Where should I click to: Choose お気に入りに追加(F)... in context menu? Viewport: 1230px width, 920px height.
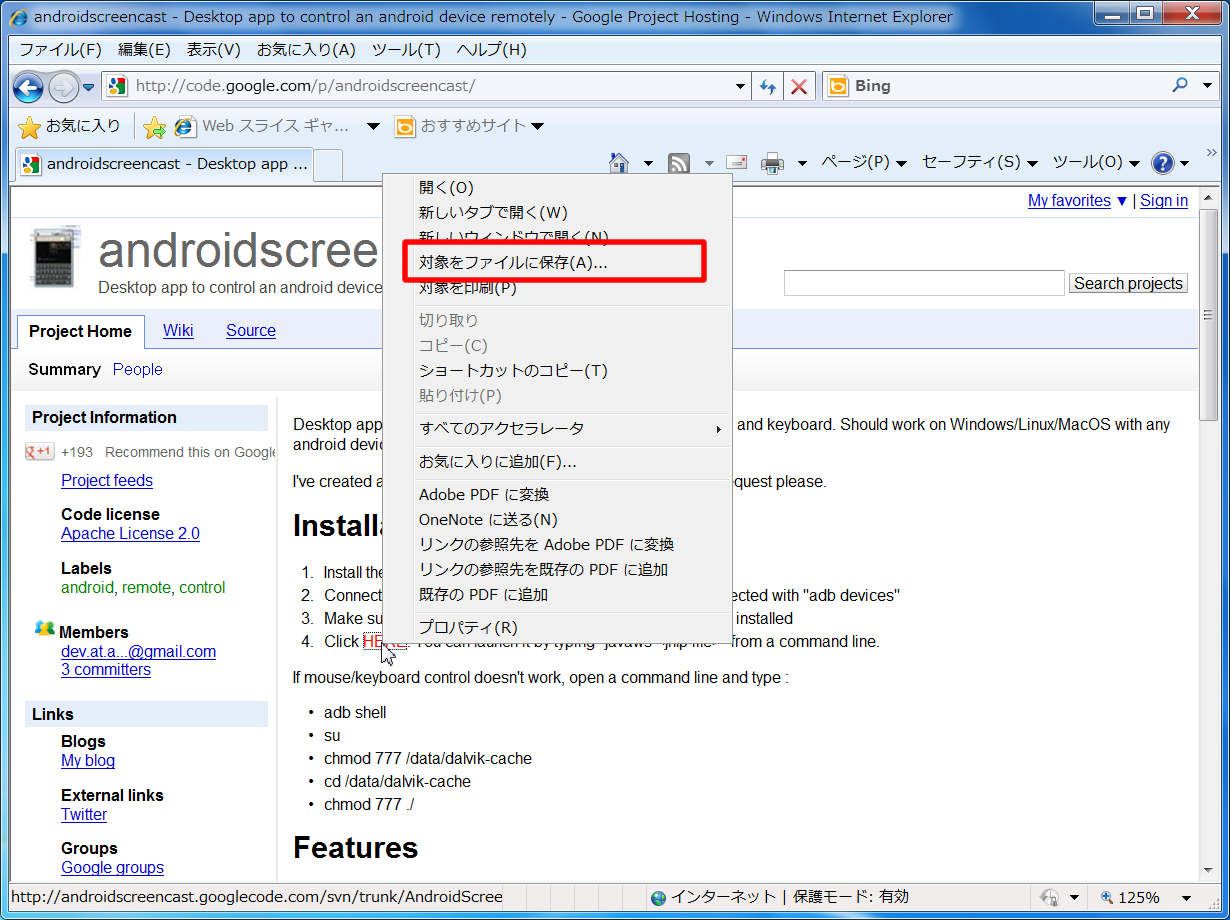tap(558, 462)
